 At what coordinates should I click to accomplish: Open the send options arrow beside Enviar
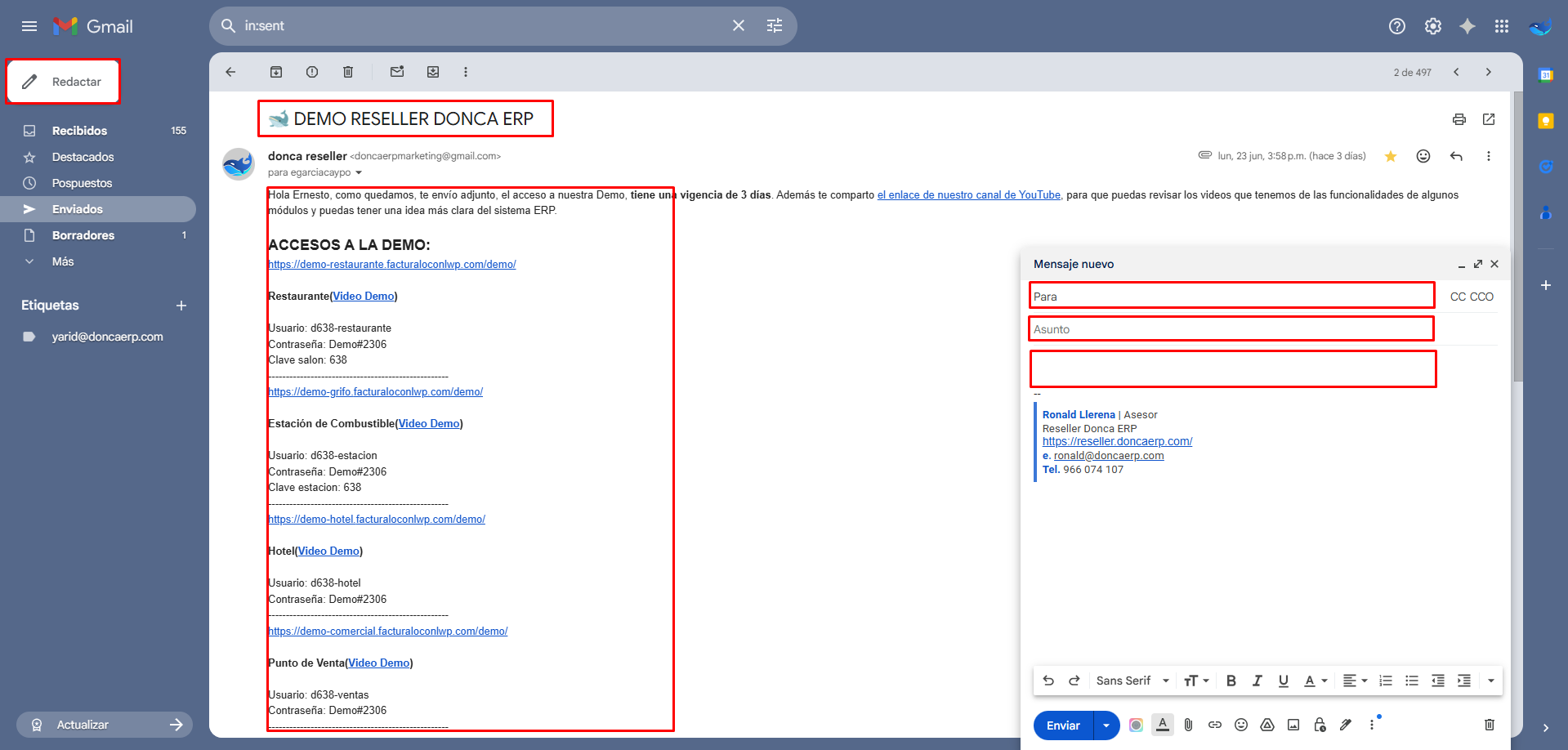coord(1106,725)
